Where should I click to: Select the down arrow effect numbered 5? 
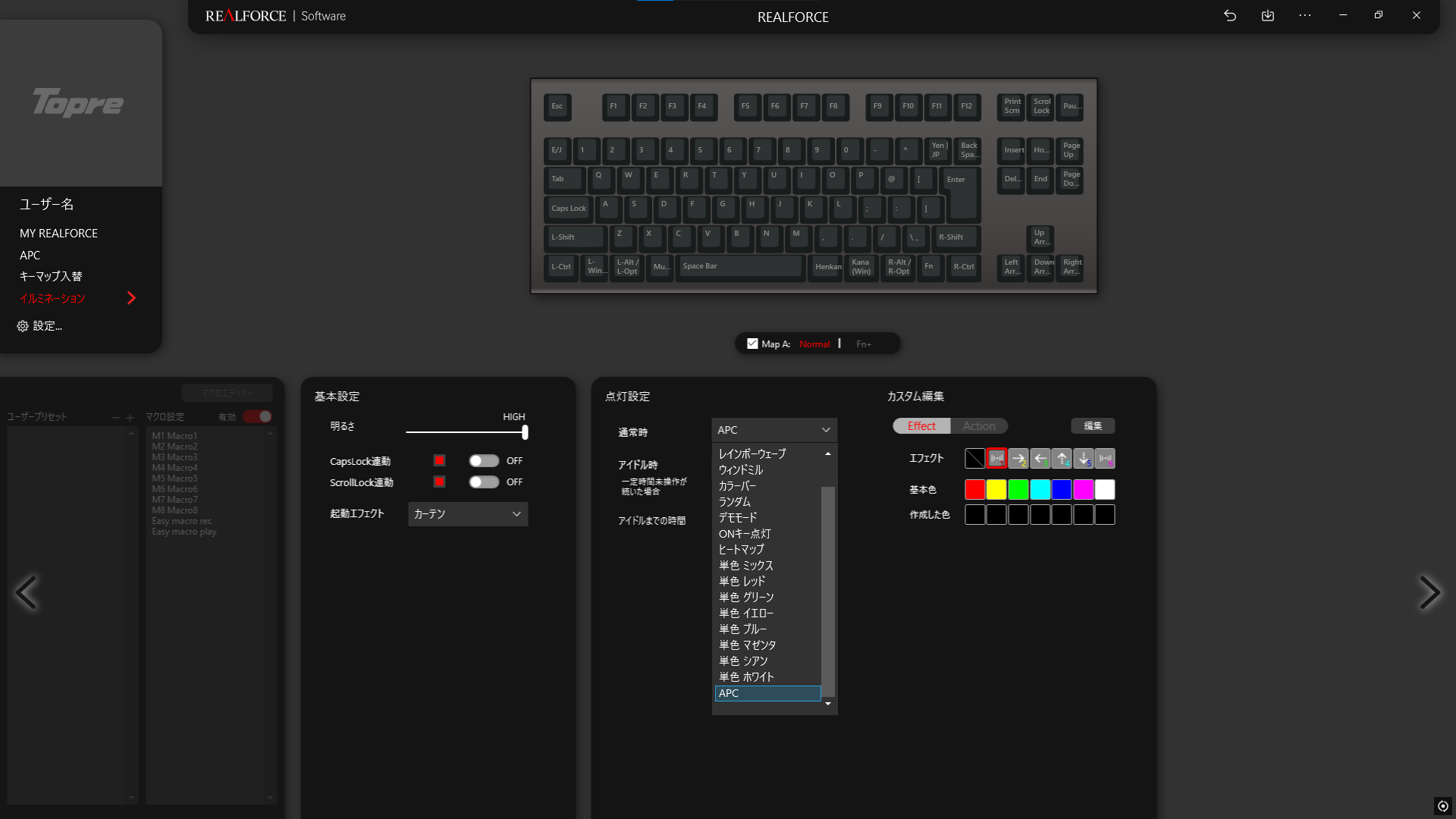point(1084,458)
